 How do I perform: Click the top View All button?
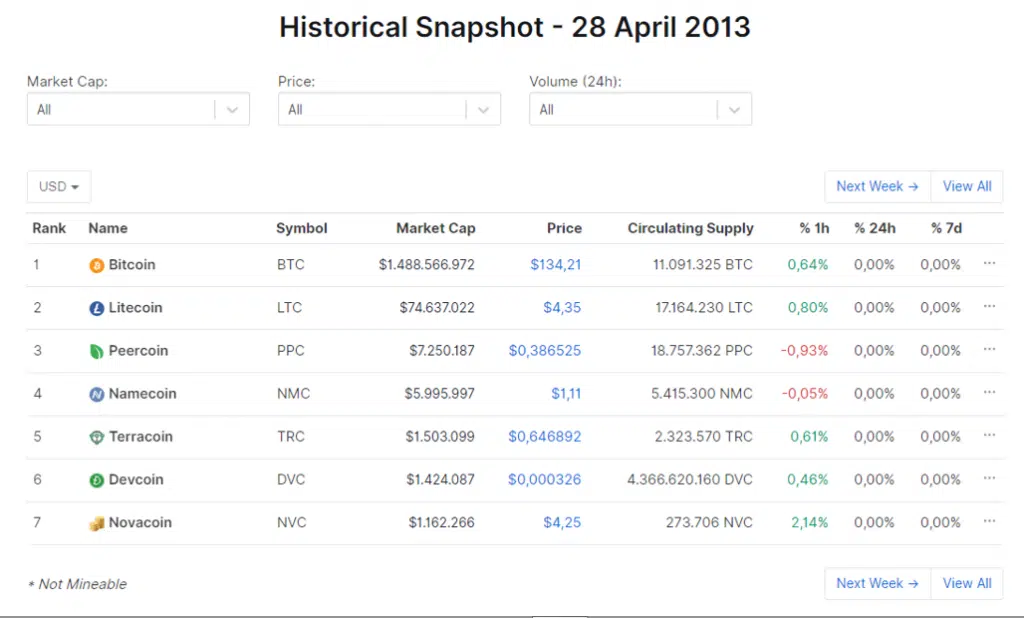point(967,187)
